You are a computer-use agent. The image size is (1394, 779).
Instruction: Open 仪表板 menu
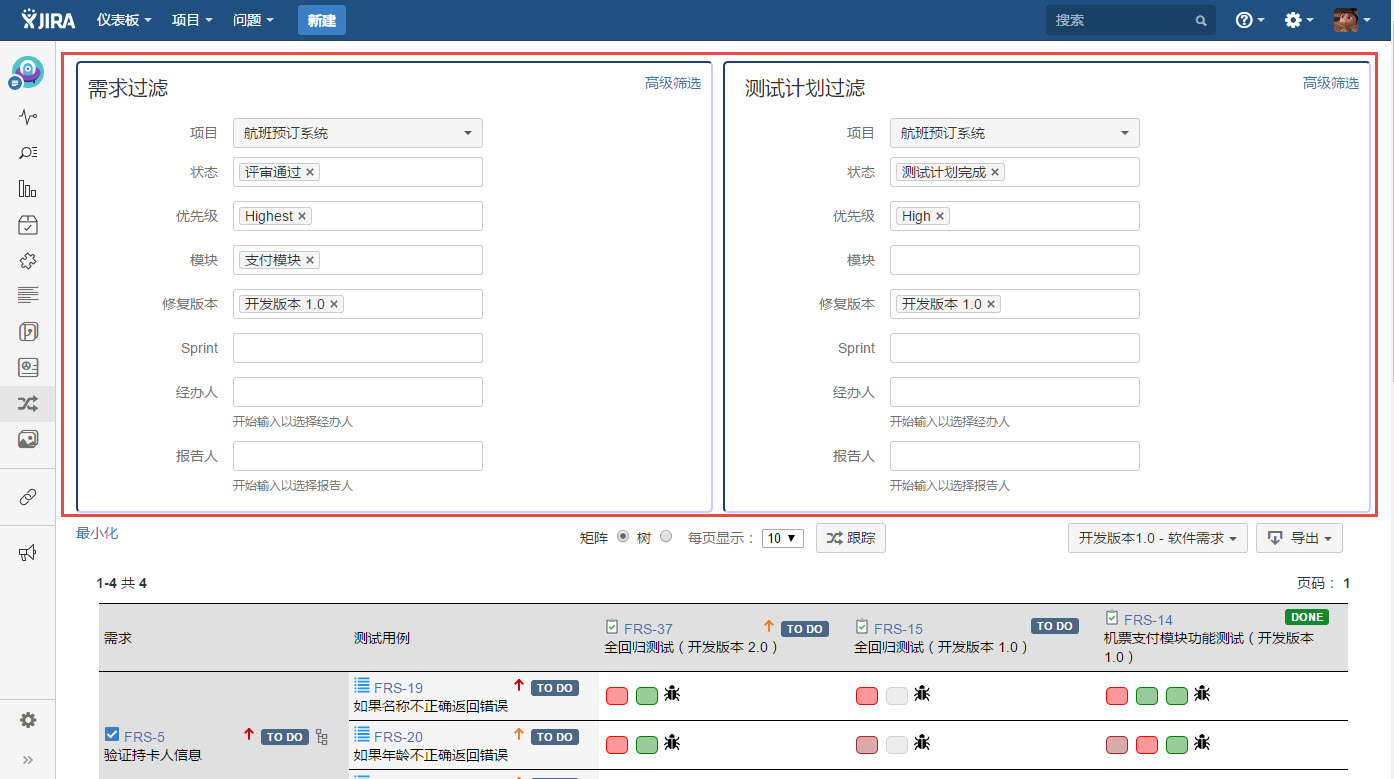point(124,20)
